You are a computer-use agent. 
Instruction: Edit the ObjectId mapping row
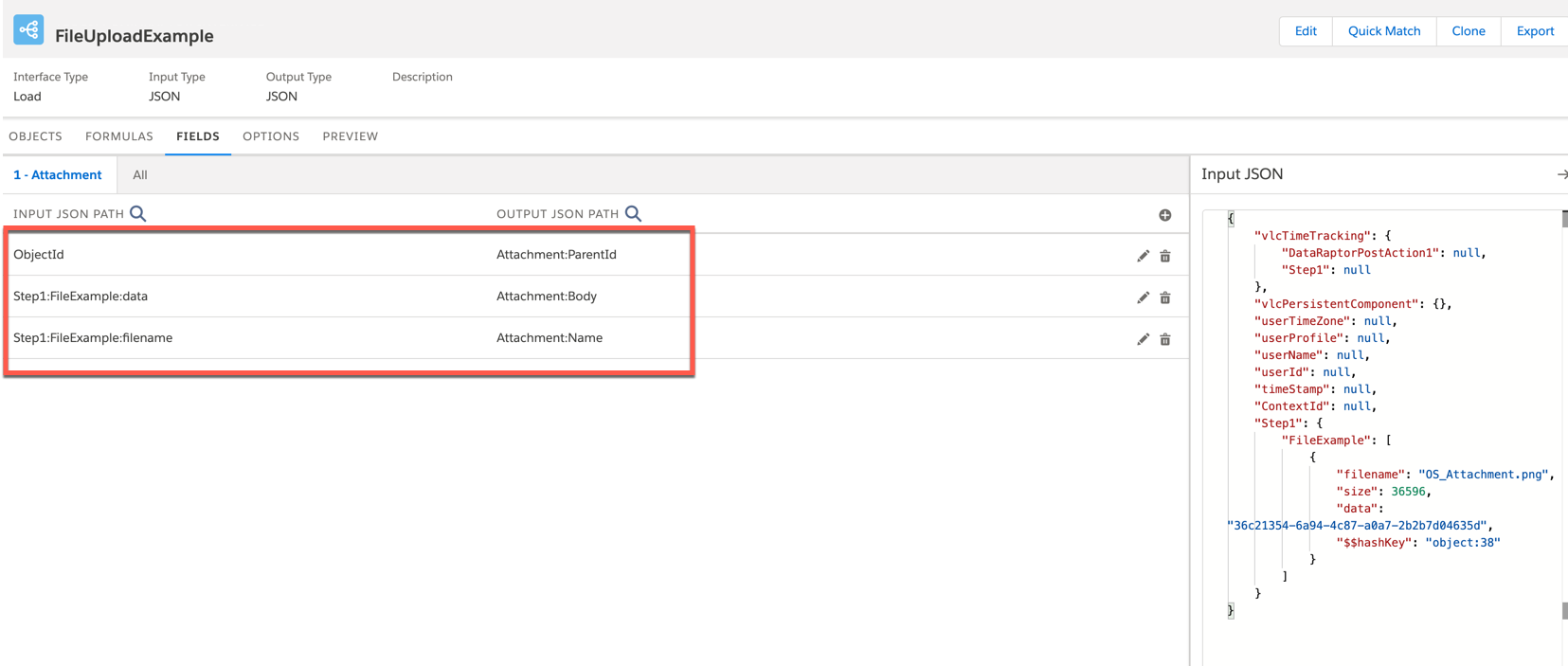[1143, 256]
